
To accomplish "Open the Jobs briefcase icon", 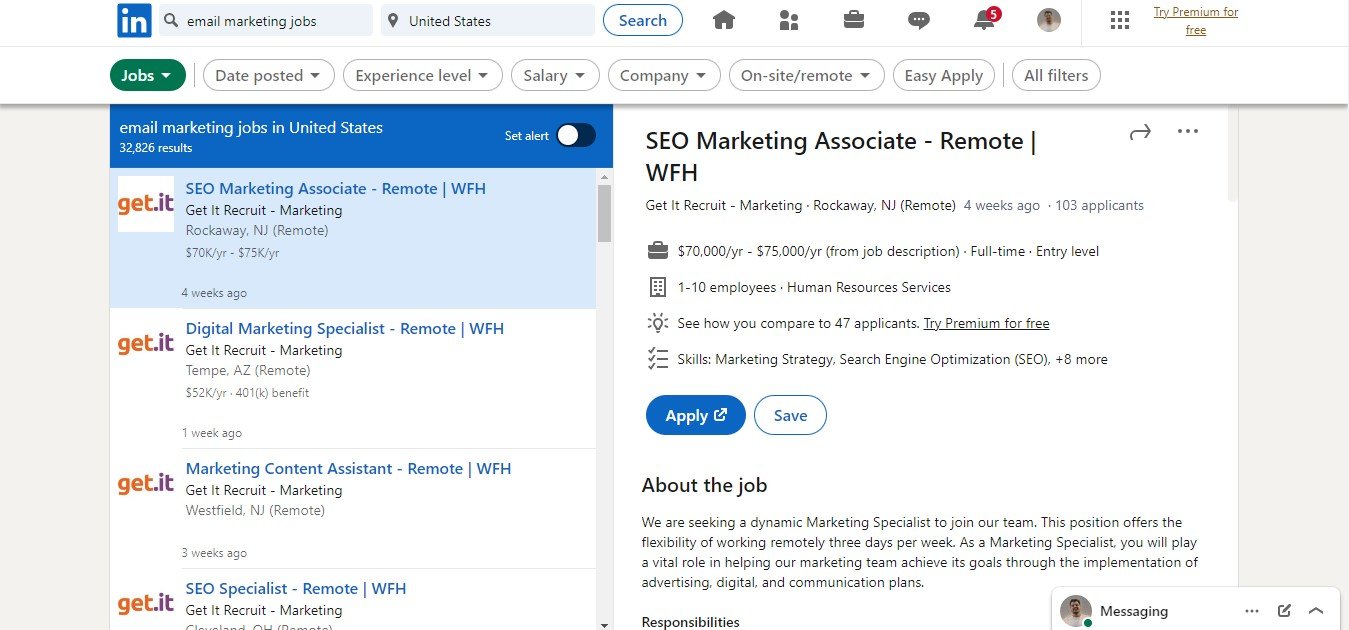I will [x=854, y=20].
